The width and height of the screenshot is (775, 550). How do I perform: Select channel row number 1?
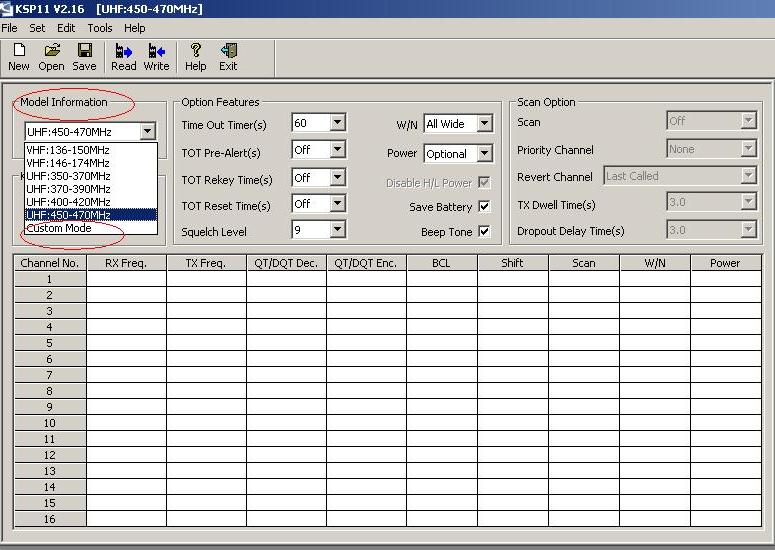click(50, 279)
